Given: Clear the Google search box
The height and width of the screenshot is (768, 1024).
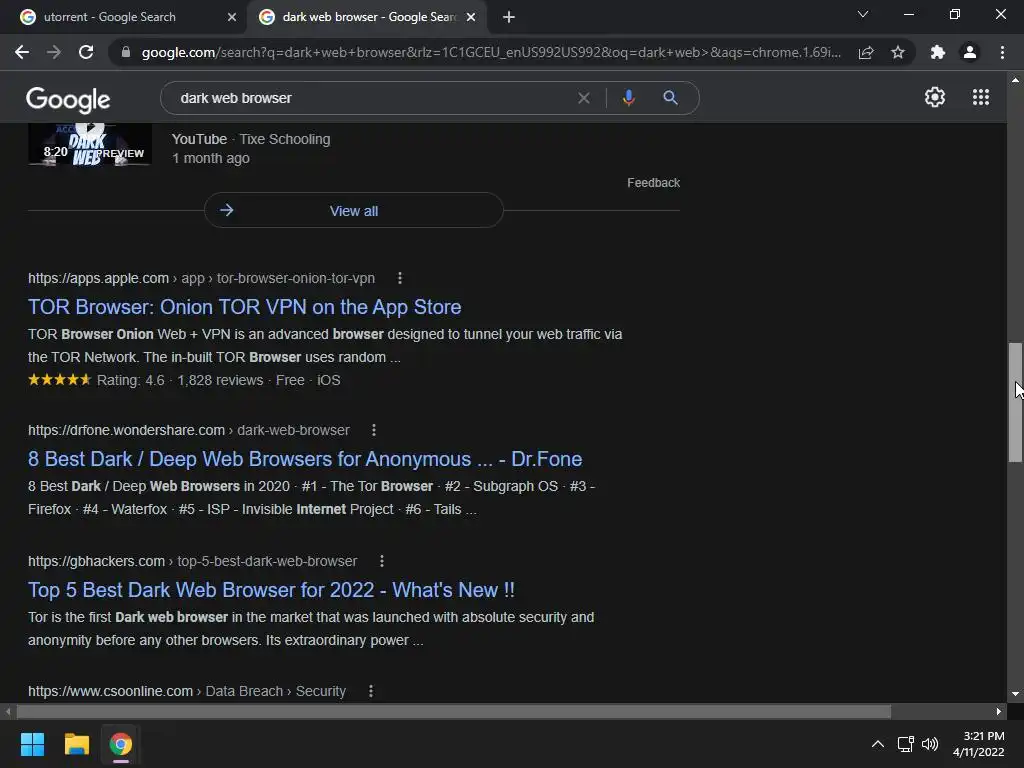Looking at the screenshot, I should coord(584,98).
